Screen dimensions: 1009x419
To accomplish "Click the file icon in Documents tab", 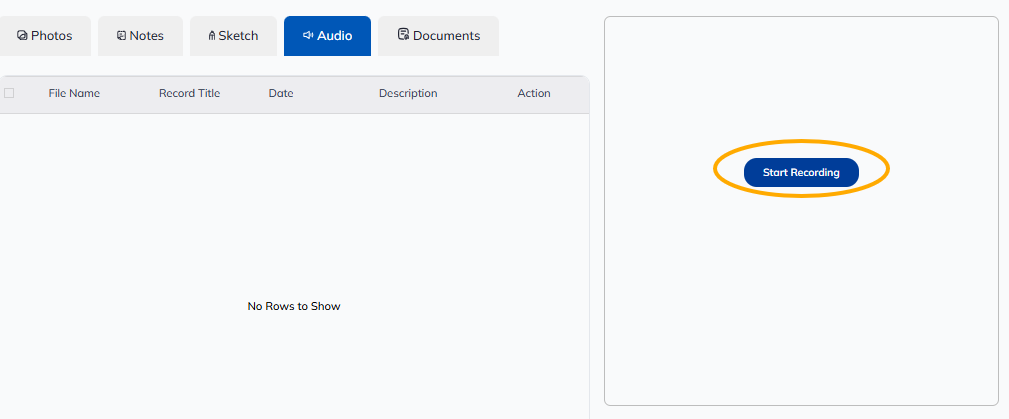I will 403,35.
